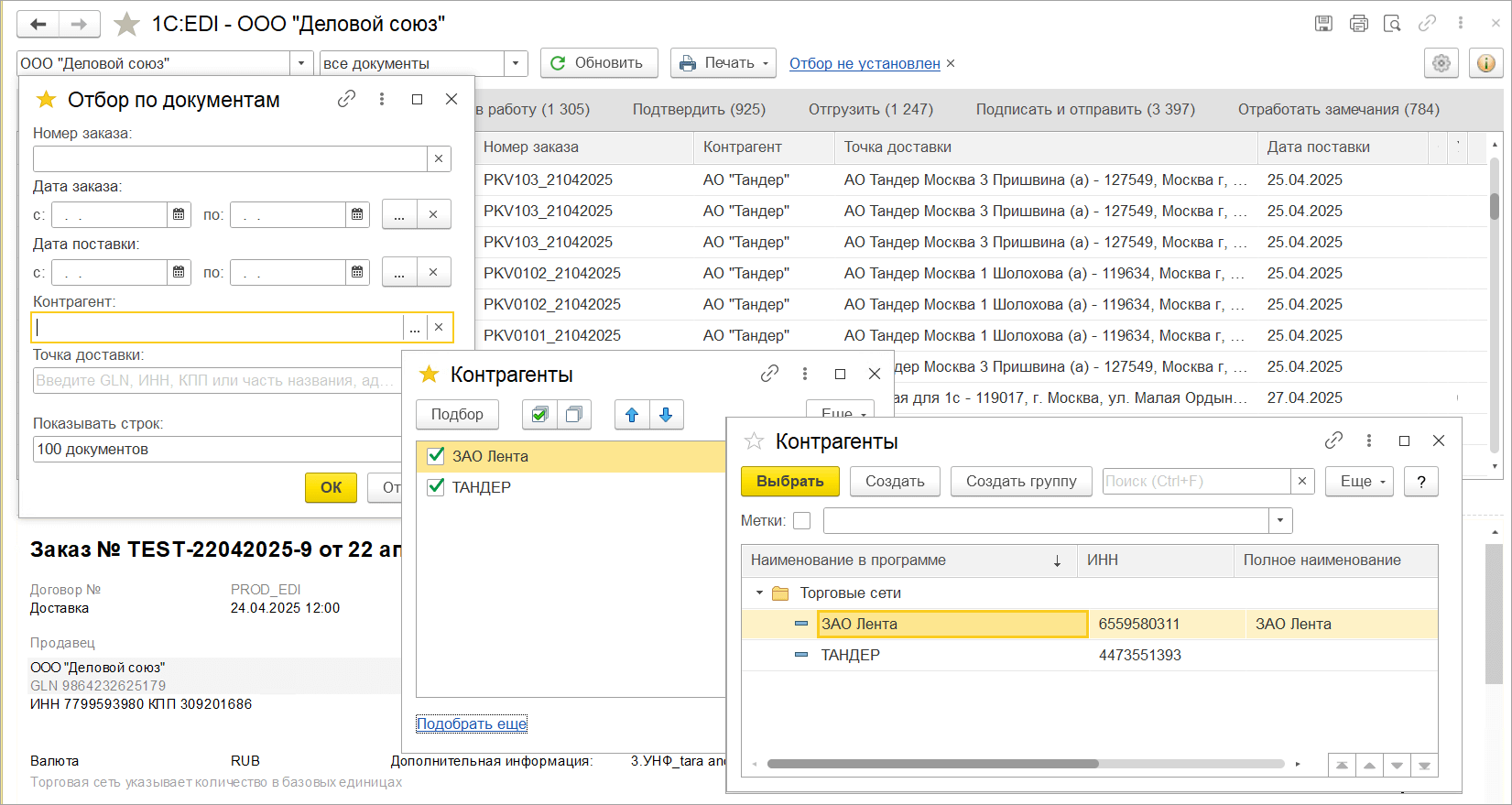This screenshot has height=805, width=1512.
Task: Click the printer icon in title bar
Action: click(1358, 24)
